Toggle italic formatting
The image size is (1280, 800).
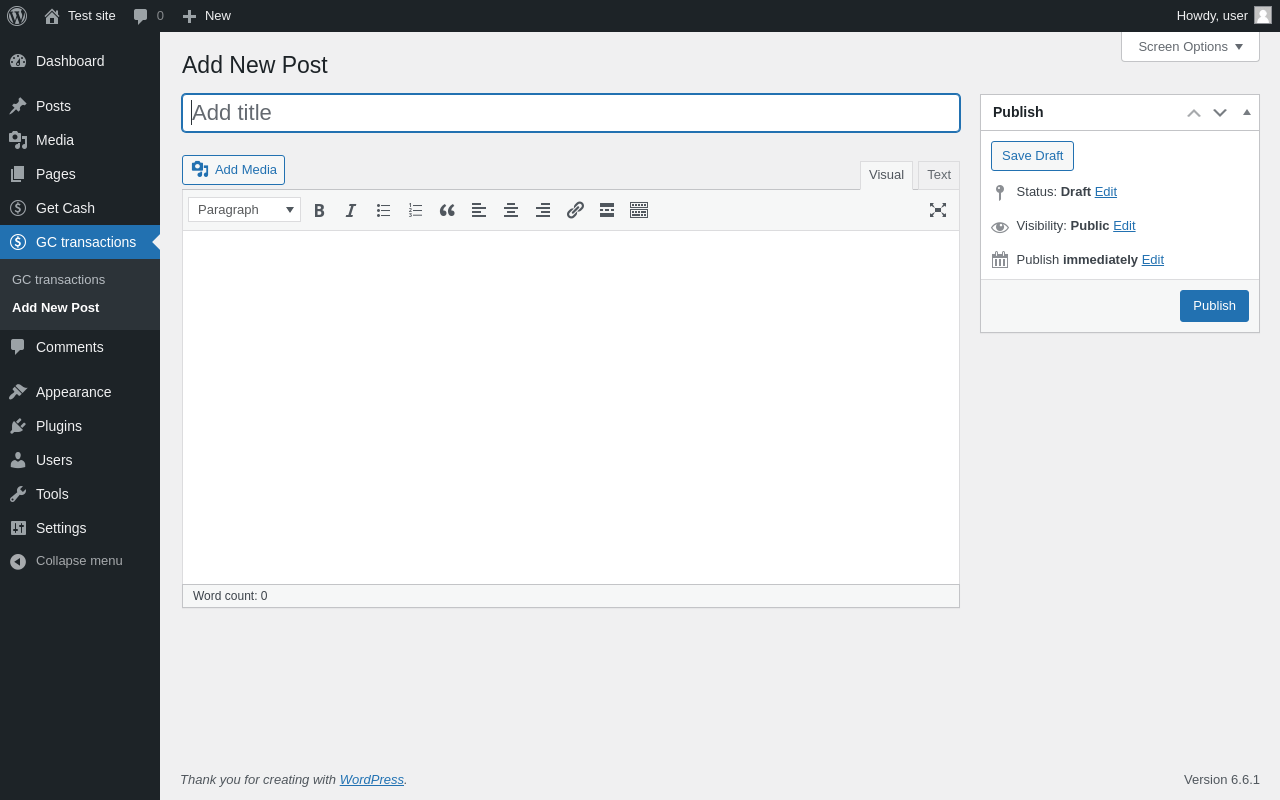(x=351, y=210)
